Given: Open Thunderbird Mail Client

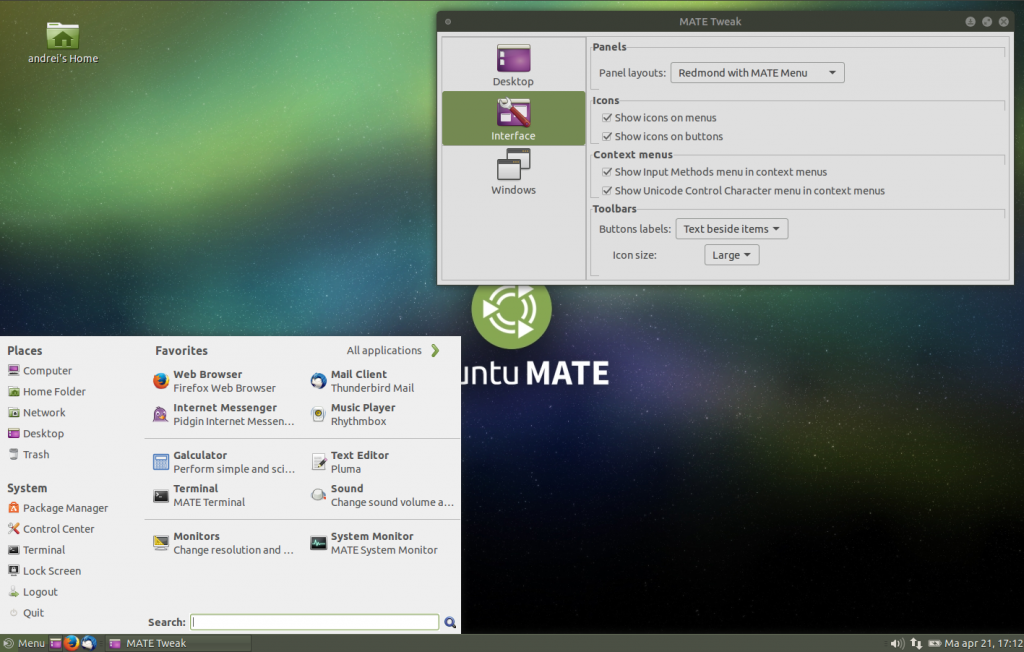Looking at the screenshot, I should (x=372, y=380).
